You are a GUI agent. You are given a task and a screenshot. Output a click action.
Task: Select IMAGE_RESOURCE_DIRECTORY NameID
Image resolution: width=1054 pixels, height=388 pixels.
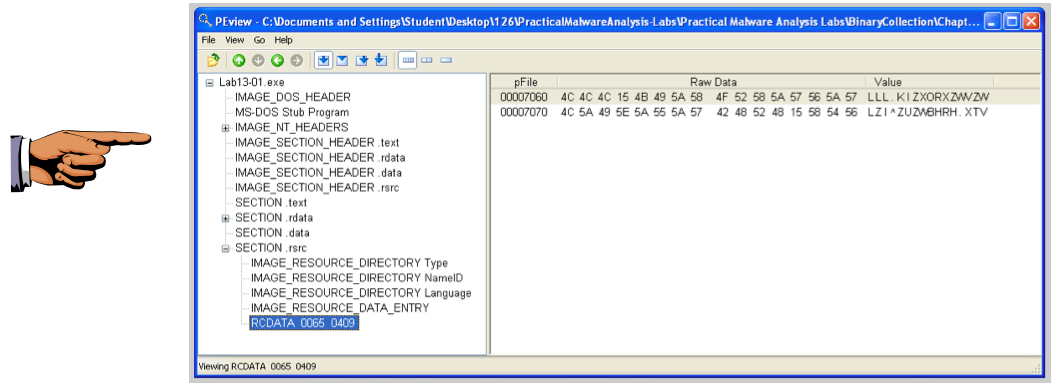click(x=357, y=278)
